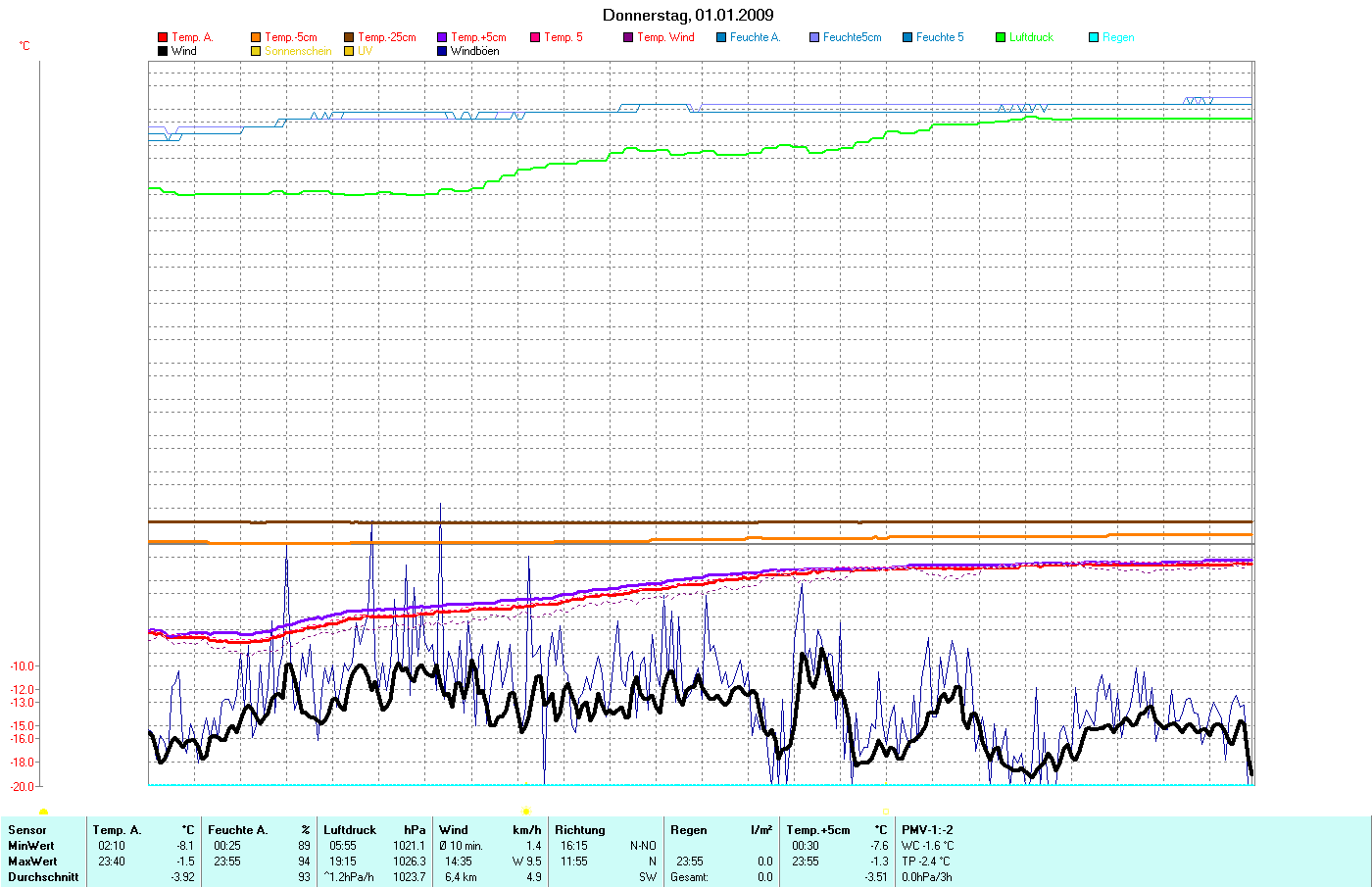
Task: Click the Sonnenschein legend label
Action: tap(298, 51)
